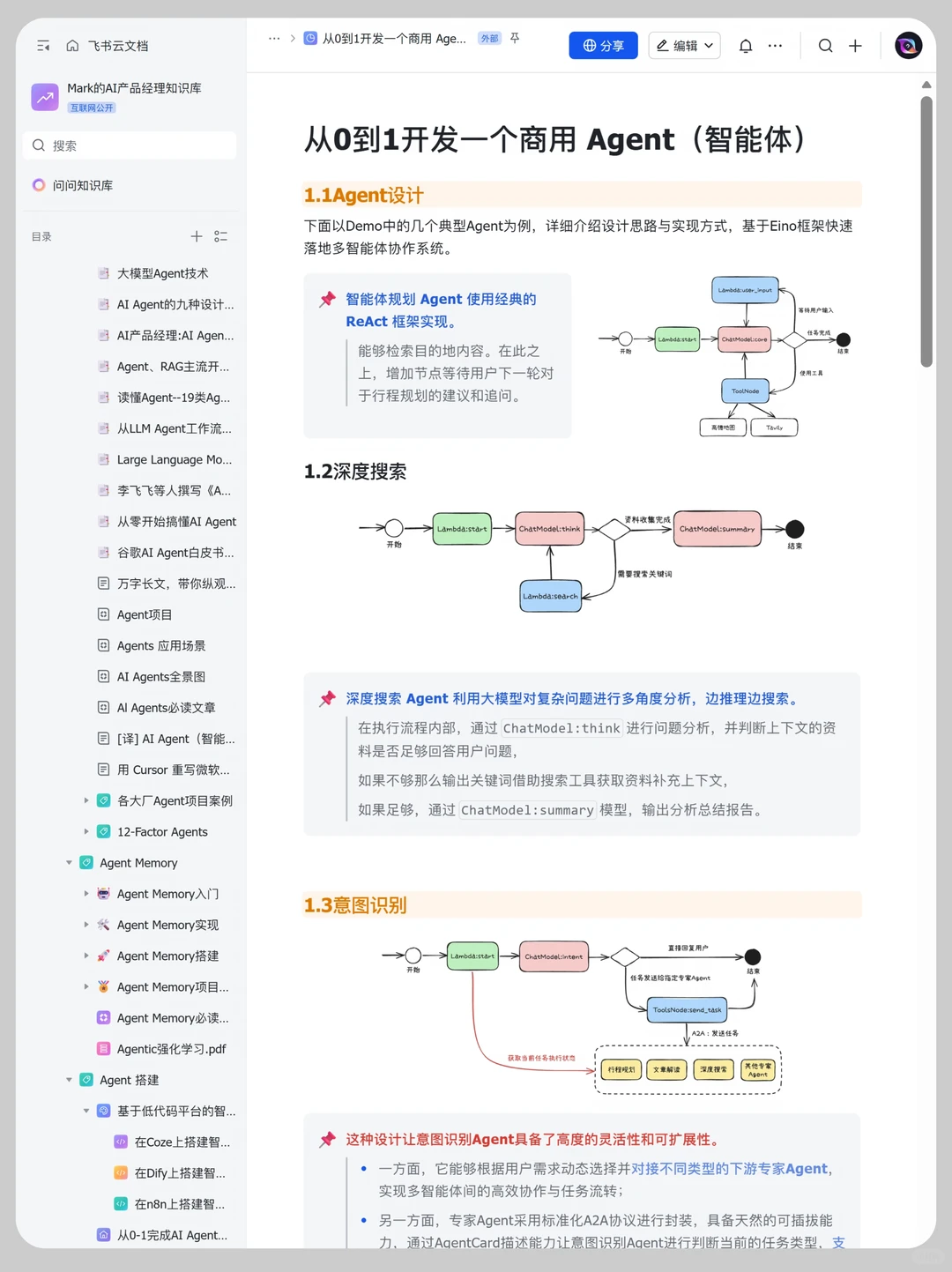
Task: Expand Agent Memory搭建 node
Action: [86, 956]
